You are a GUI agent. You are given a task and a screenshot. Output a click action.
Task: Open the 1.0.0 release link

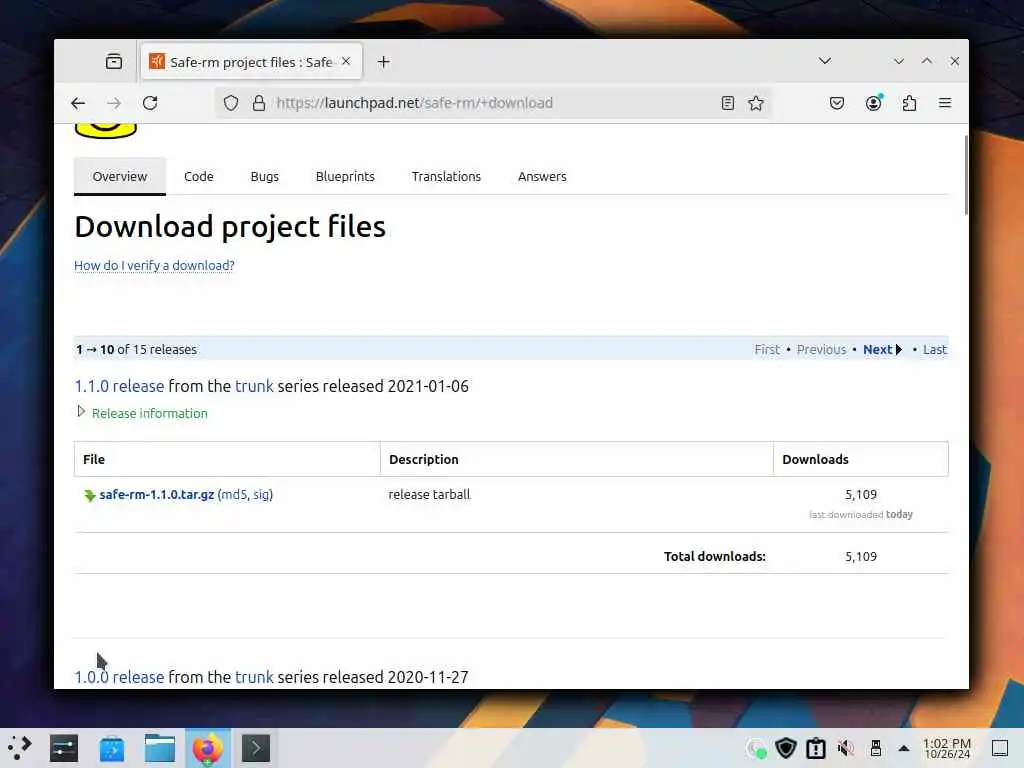pos(119,677)
